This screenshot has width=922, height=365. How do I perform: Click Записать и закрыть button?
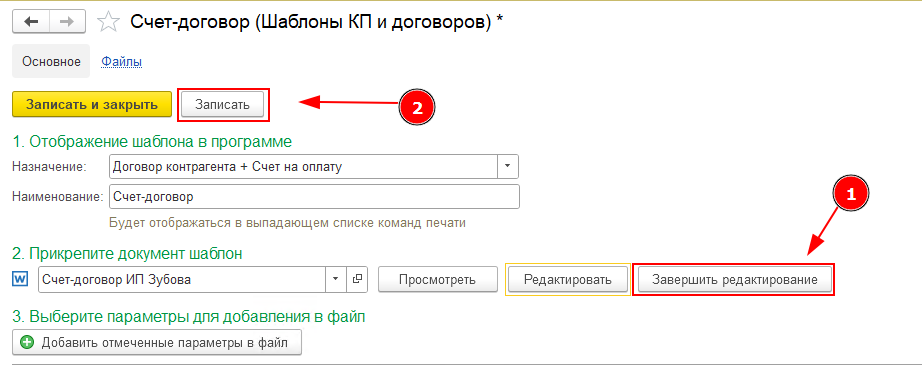[92, 105]
